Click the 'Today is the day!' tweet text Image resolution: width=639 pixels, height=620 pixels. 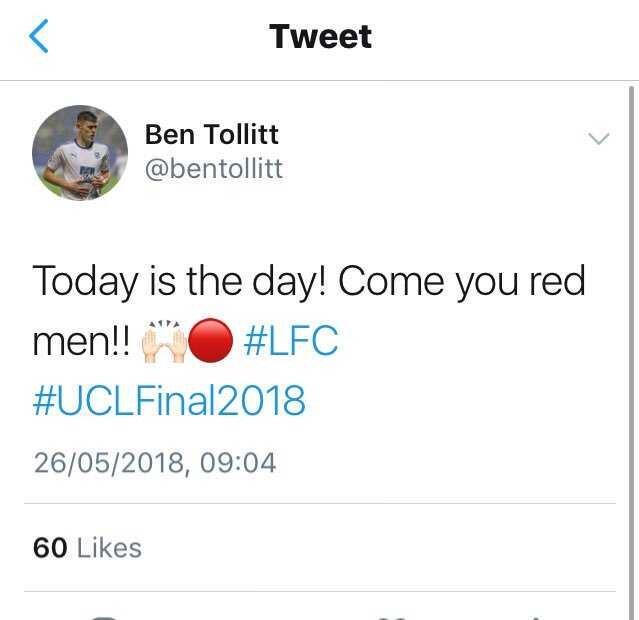click(x=180, y=283)
